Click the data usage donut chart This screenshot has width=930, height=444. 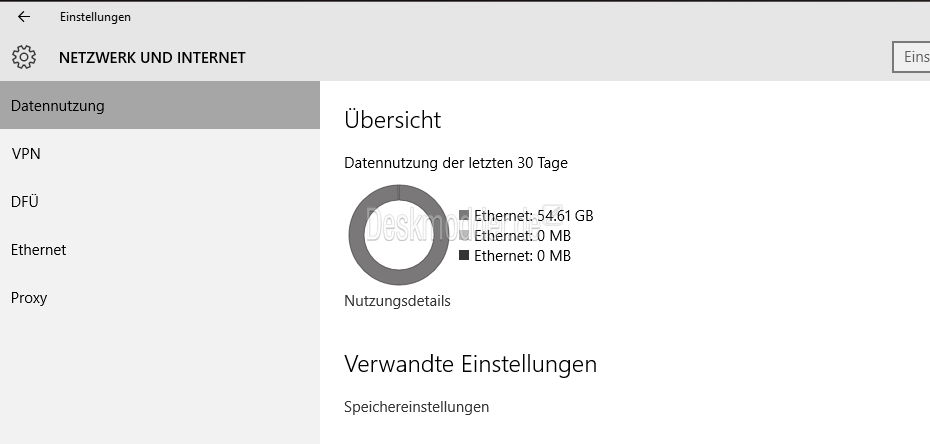click(x=399, y=235)
